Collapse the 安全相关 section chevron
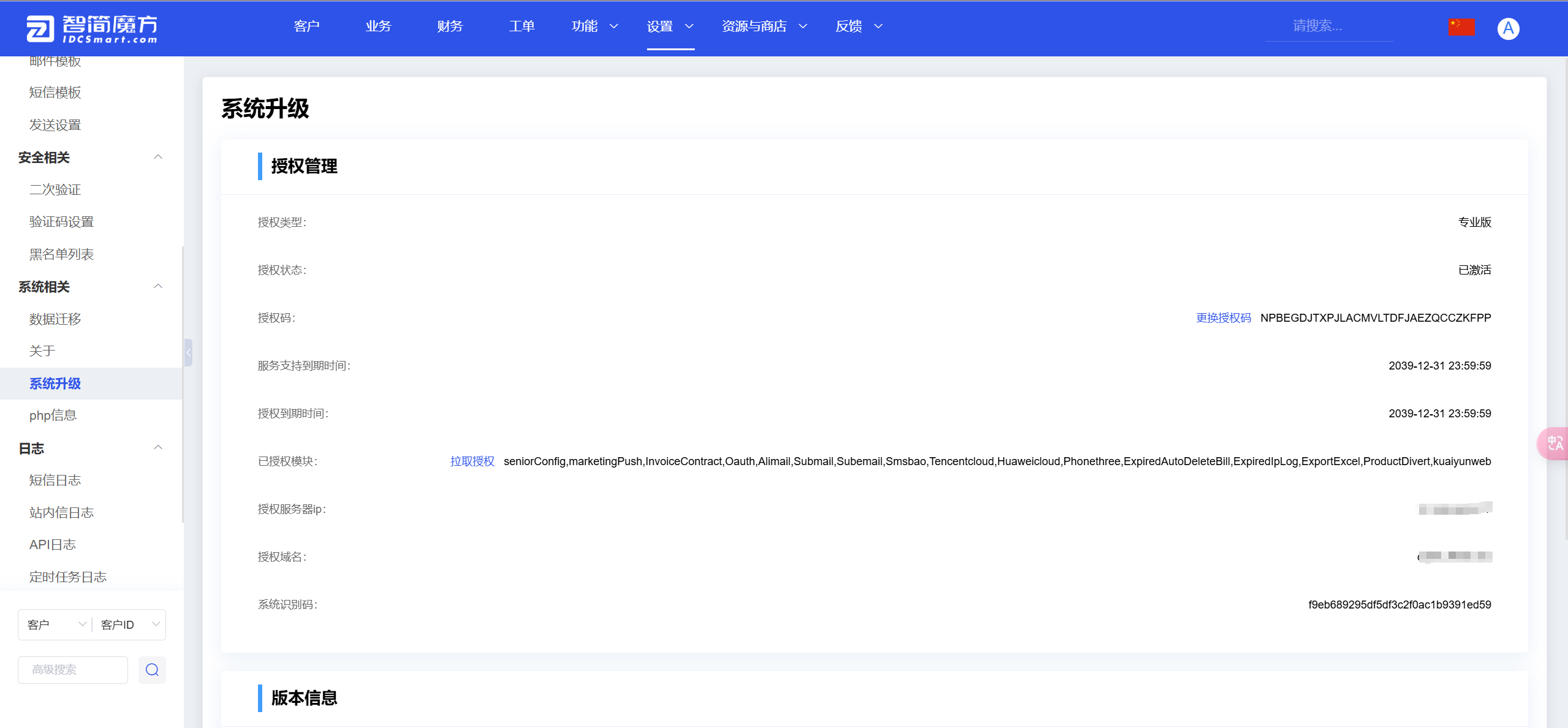 coord(158,157)
